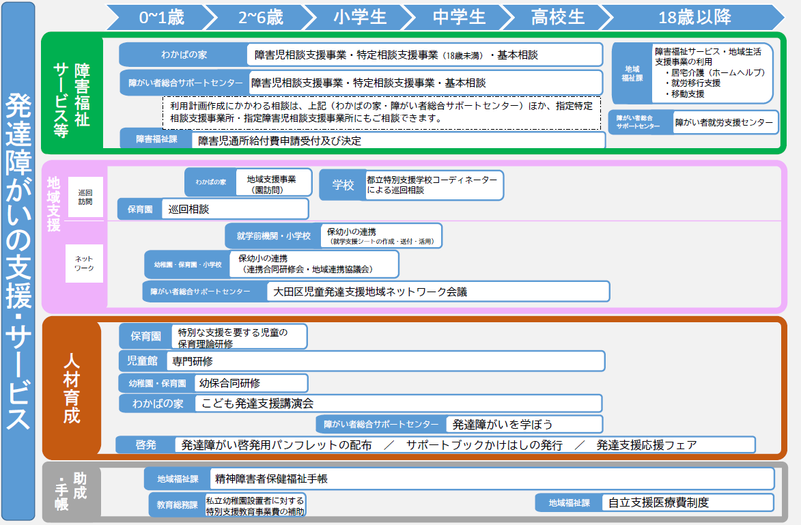
Task: Click 発達障がい啓発用パンフレットの配布 text
Action: pyautogui.click(x=276, y=445)
